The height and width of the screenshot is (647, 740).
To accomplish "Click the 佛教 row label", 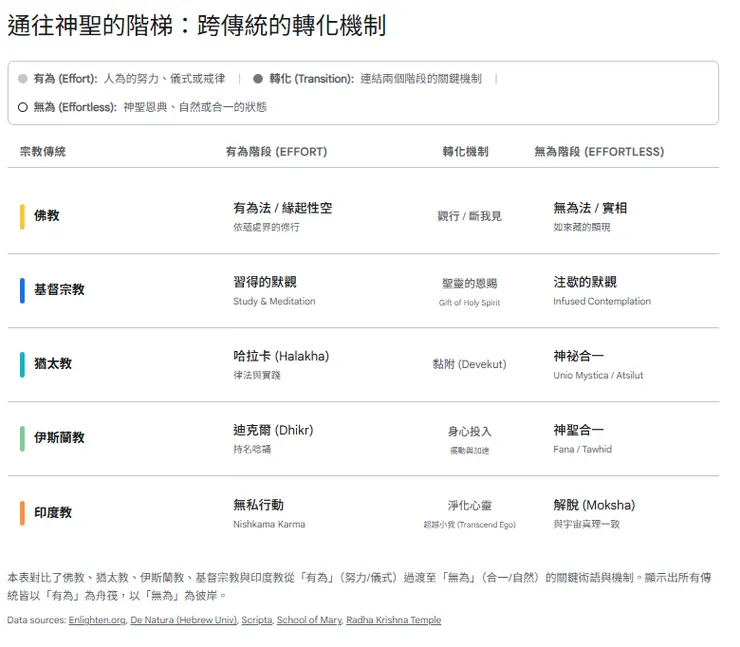I will pyautogui.click(x=47, y=216).
